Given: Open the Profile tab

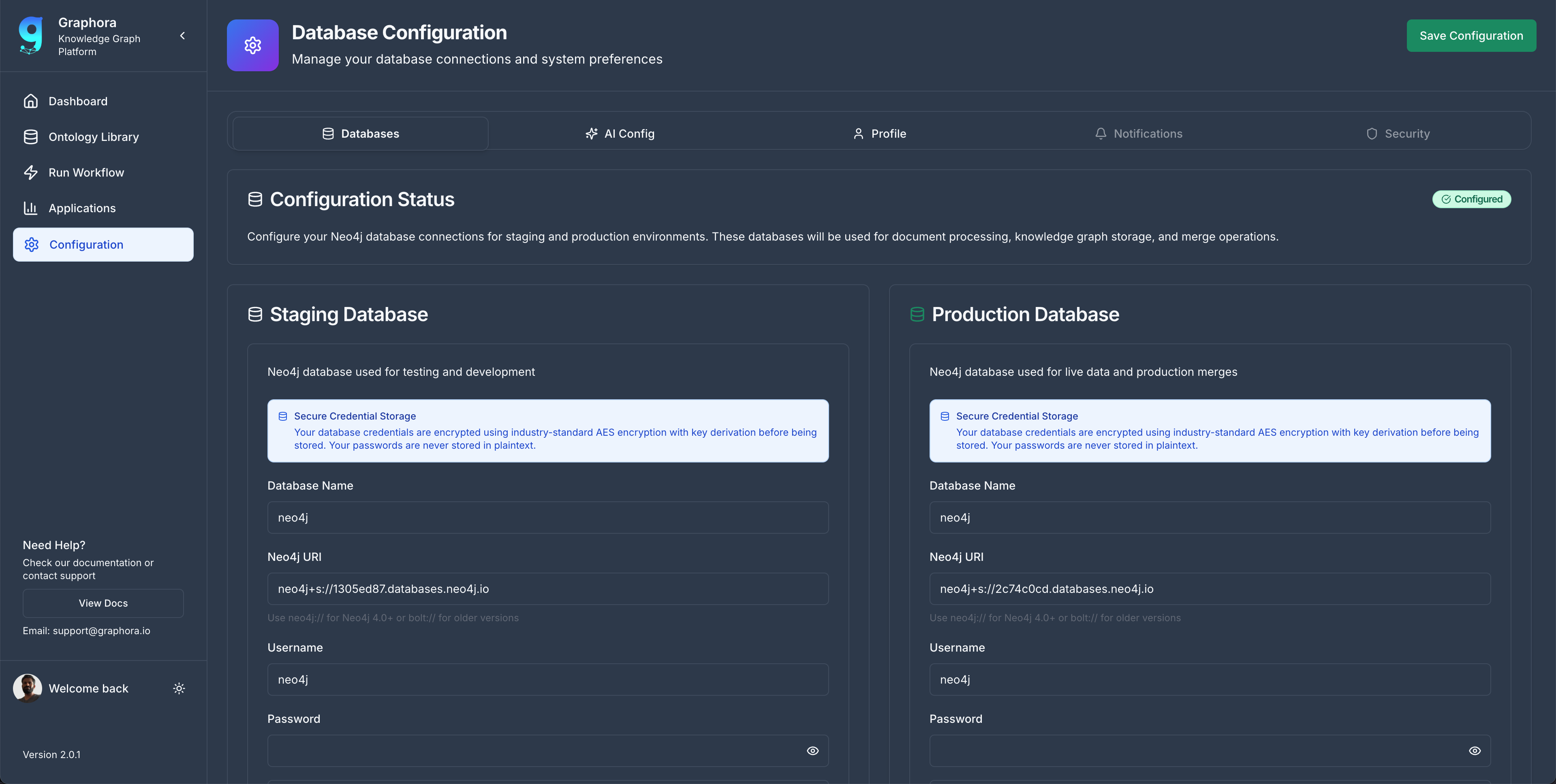Looking at the screenshot, I should (x=879, y=133).
